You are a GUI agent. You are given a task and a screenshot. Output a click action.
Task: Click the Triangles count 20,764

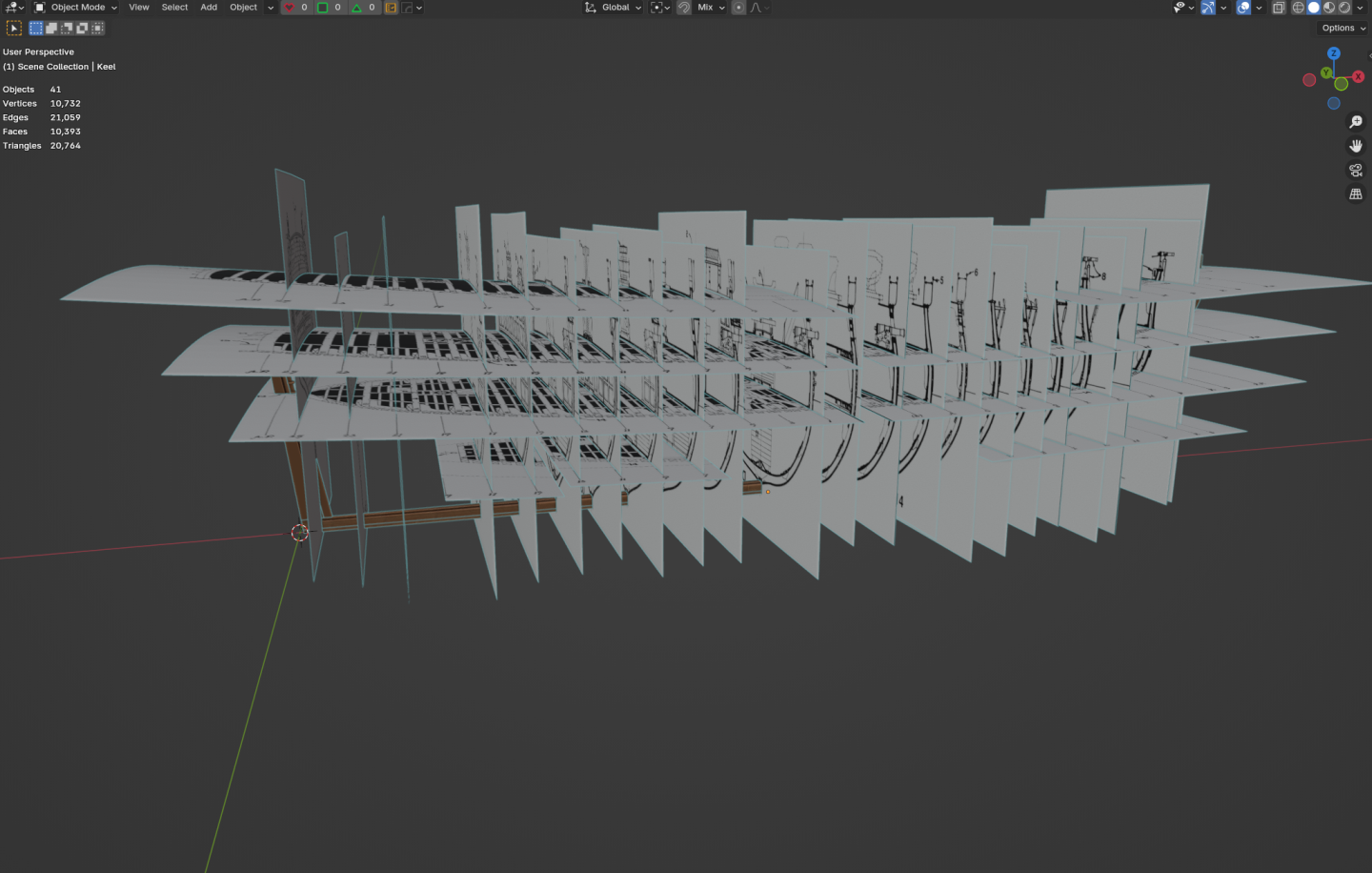pyautogui.click(x=66, y=146)
